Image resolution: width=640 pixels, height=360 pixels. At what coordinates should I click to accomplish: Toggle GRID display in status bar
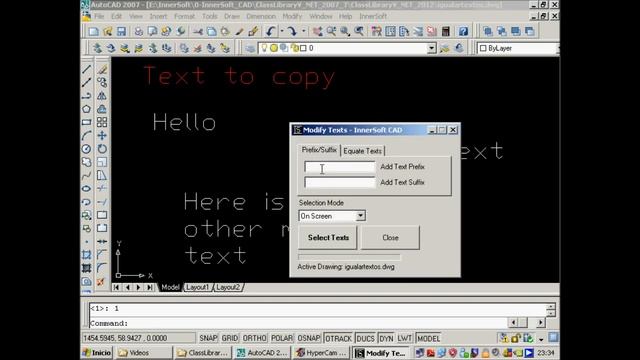(230, 338)
